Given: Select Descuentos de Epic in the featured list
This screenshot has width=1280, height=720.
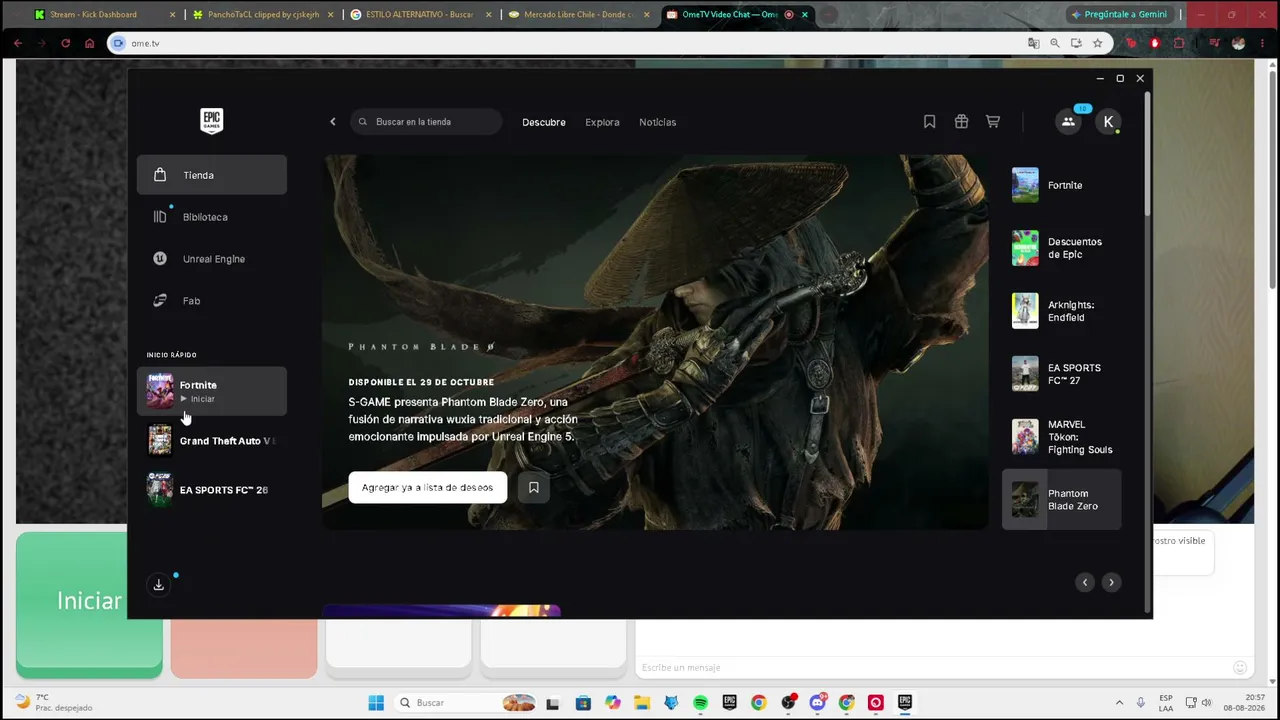Looking at the screenshot, I should [1062, 248].
